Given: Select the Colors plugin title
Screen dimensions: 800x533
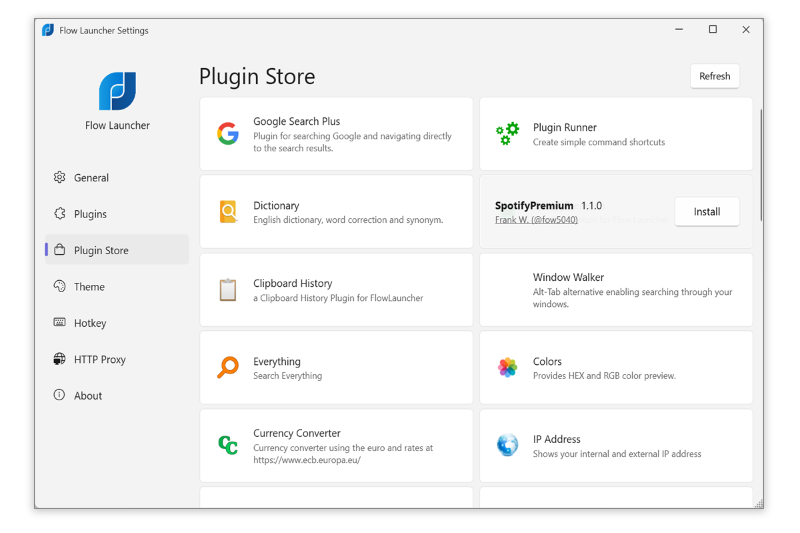Looking at the screenshot, I should click(x=547, y=362).
